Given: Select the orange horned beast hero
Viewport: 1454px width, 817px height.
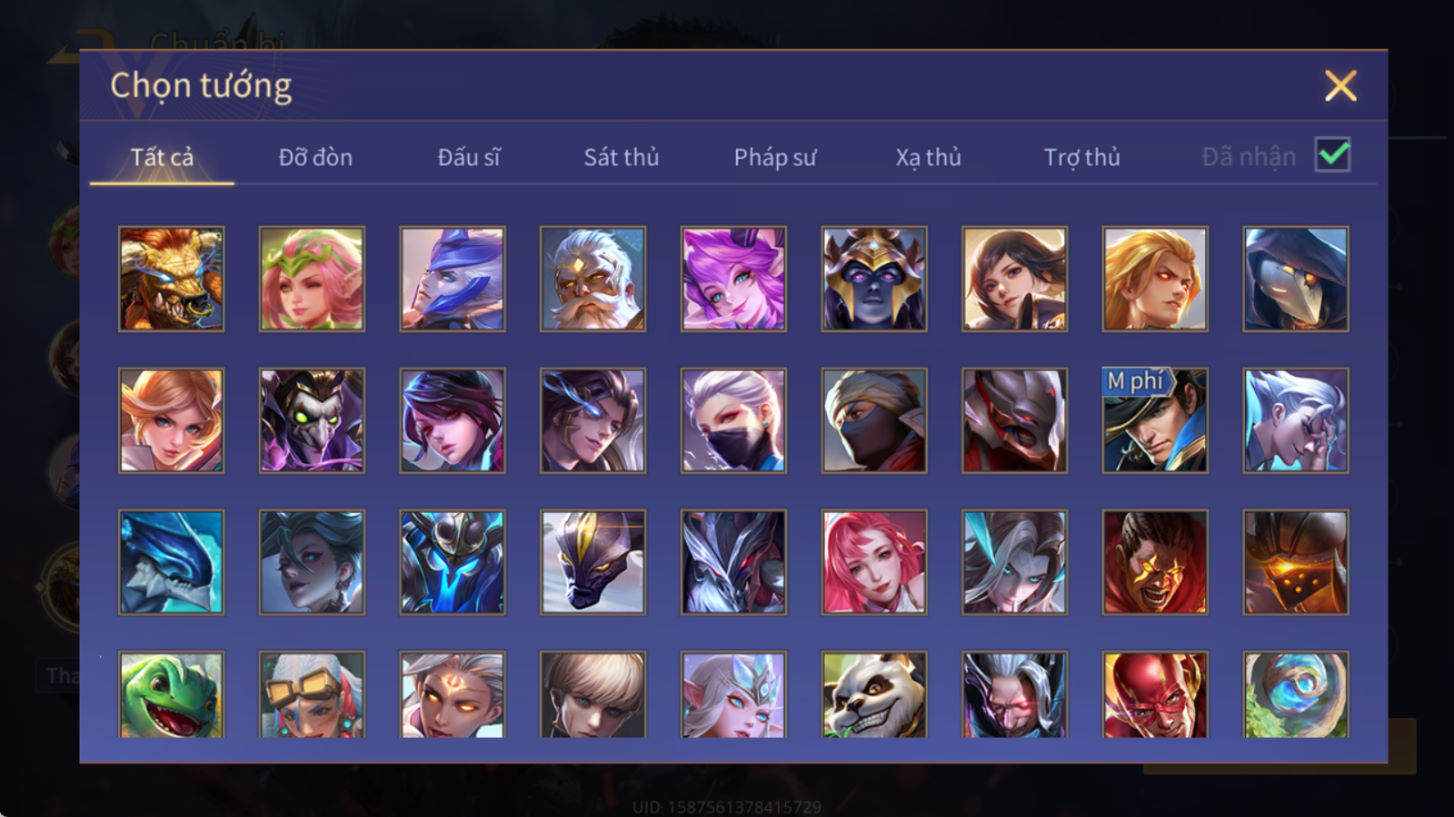Looking at the screenshot, I should tap(171, 278).
